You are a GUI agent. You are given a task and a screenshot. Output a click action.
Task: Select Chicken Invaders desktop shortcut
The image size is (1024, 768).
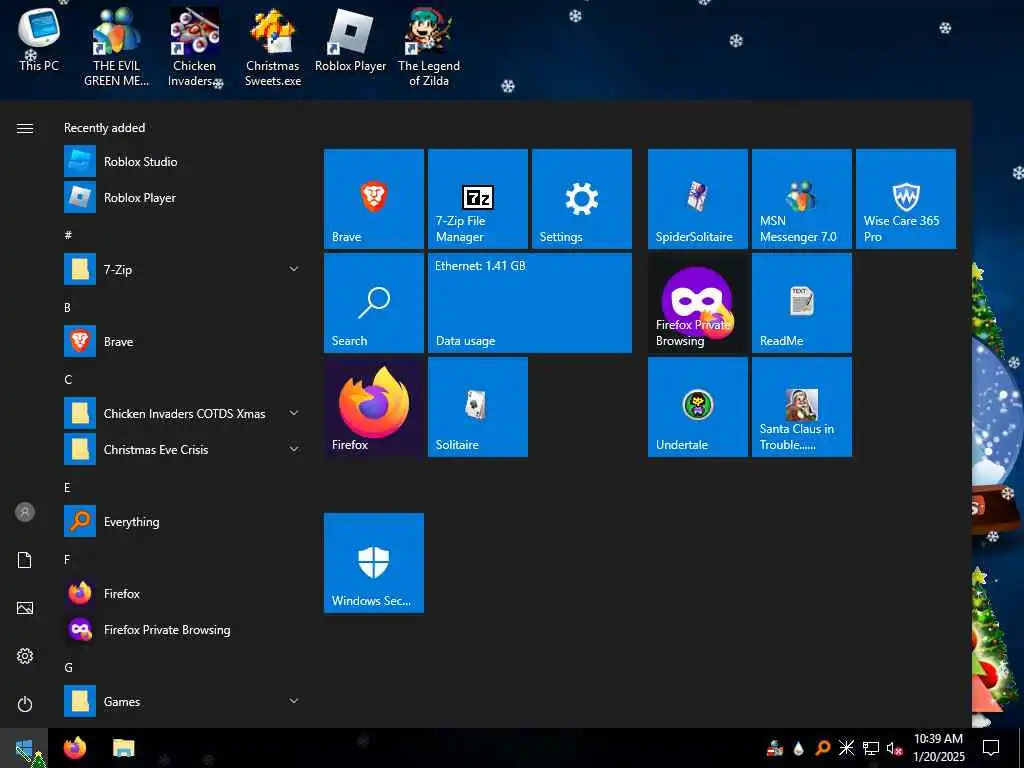tap(195, 47)
